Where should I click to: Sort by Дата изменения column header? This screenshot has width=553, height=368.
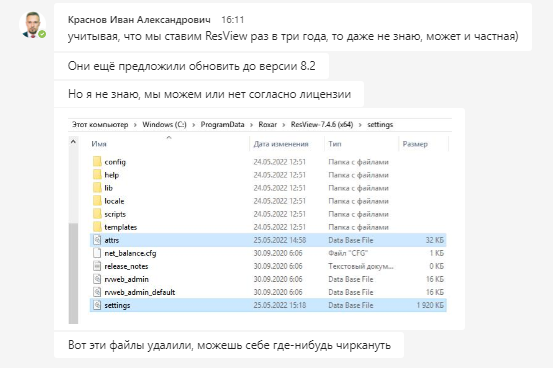pyautogui.click(x=281, y=144)
